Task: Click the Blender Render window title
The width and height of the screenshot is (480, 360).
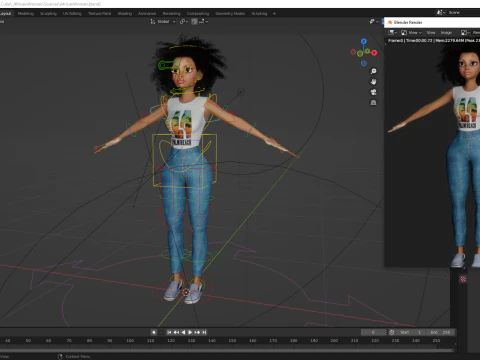Action: coord(408,22)
